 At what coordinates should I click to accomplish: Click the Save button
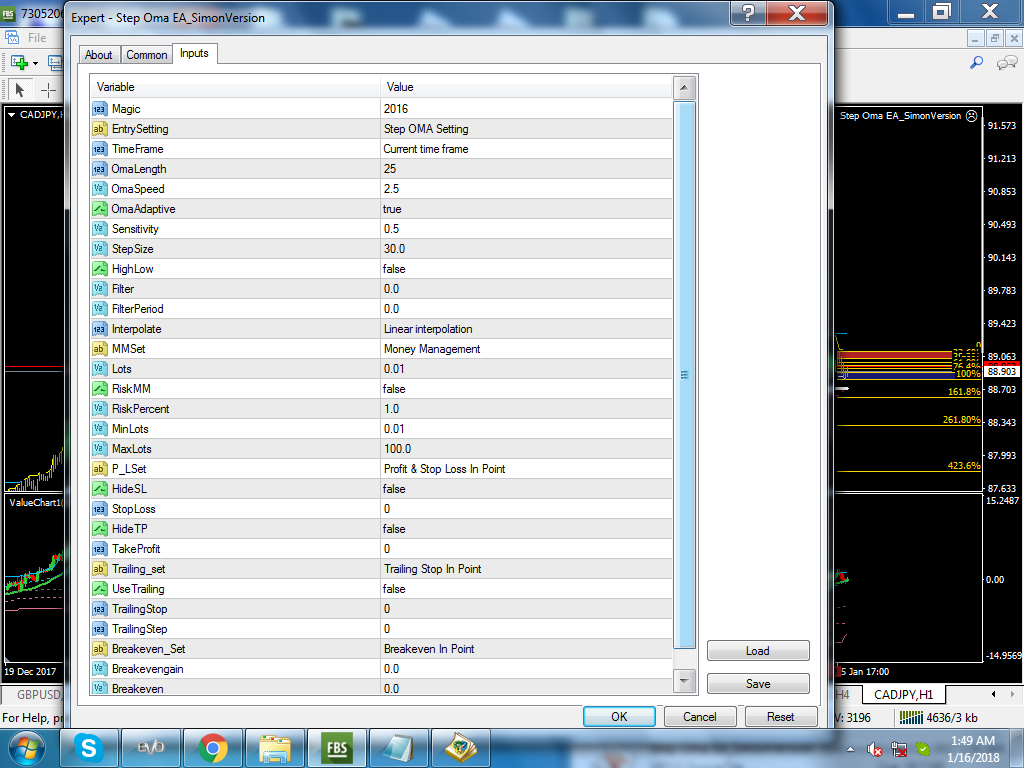tap(758, 683)
